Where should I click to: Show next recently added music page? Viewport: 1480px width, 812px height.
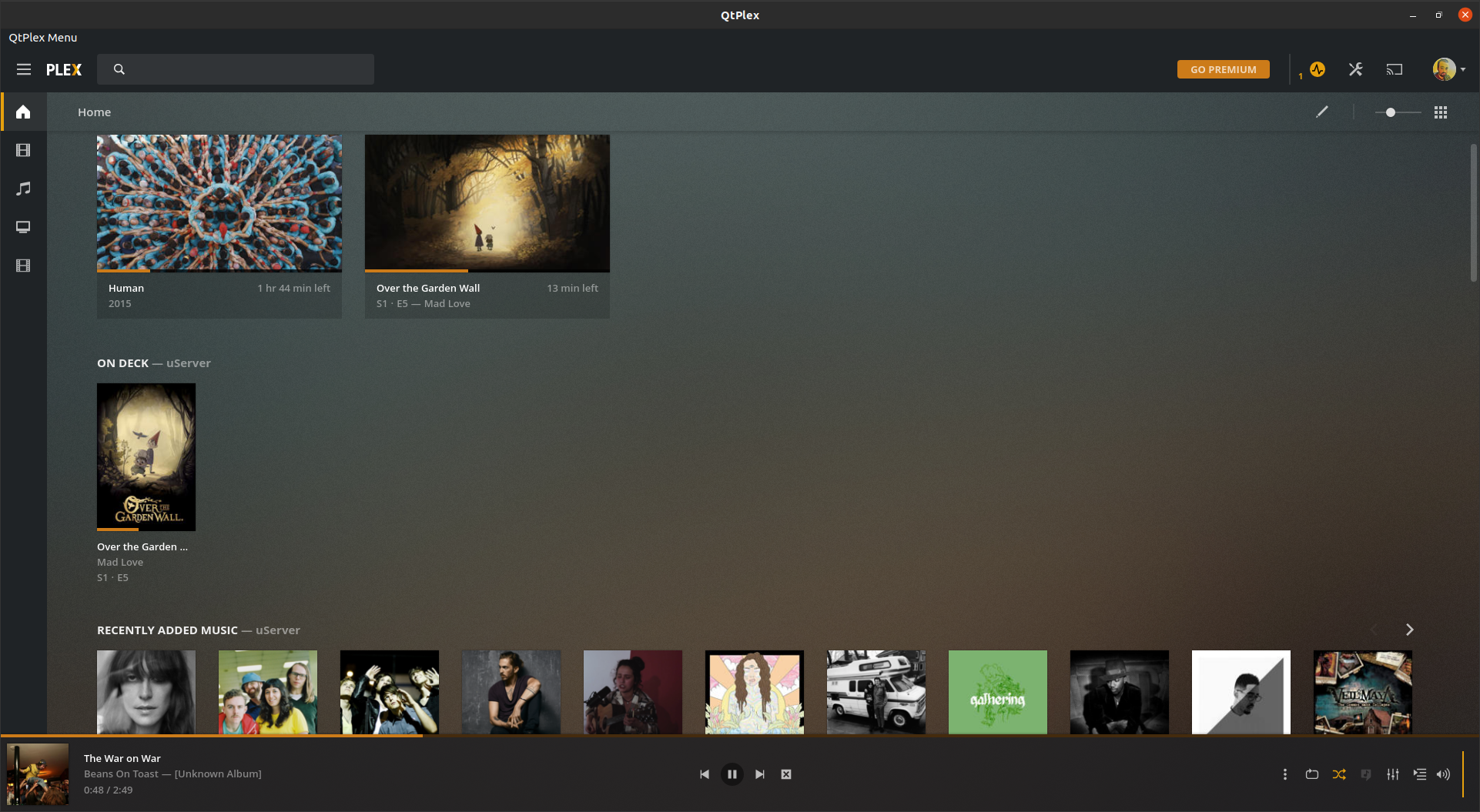tap(1409, 630)
